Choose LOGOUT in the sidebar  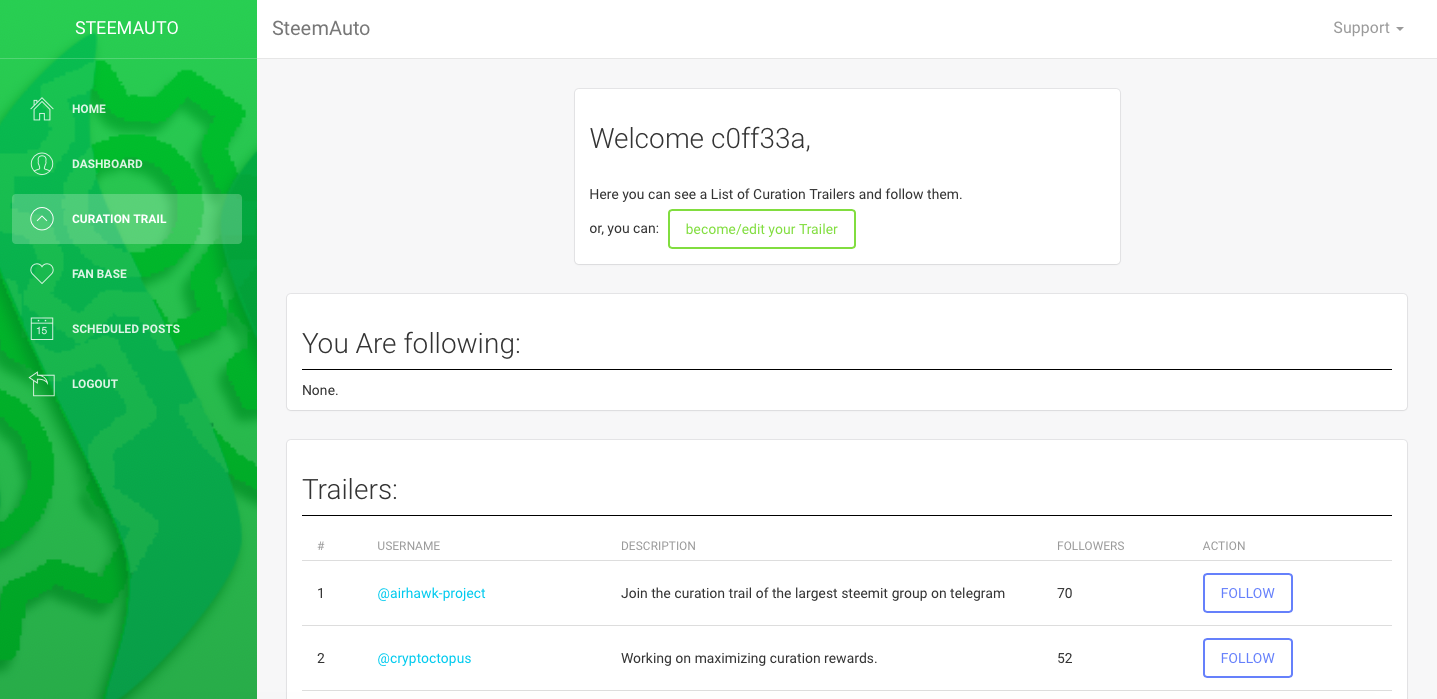[x=127, y=384]
